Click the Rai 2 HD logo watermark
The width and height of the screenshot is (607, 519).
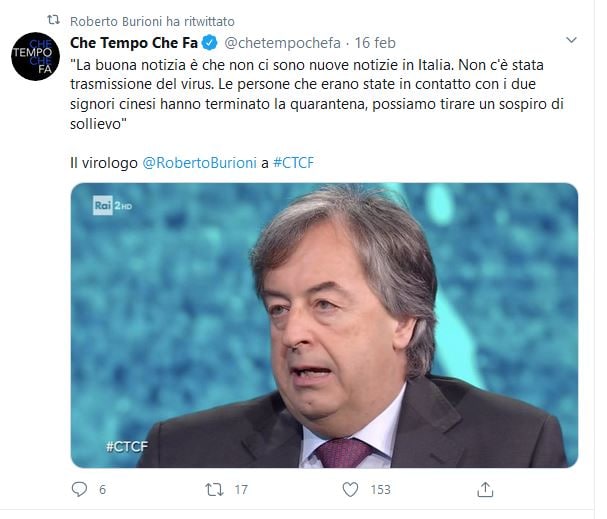pos(113,206)
